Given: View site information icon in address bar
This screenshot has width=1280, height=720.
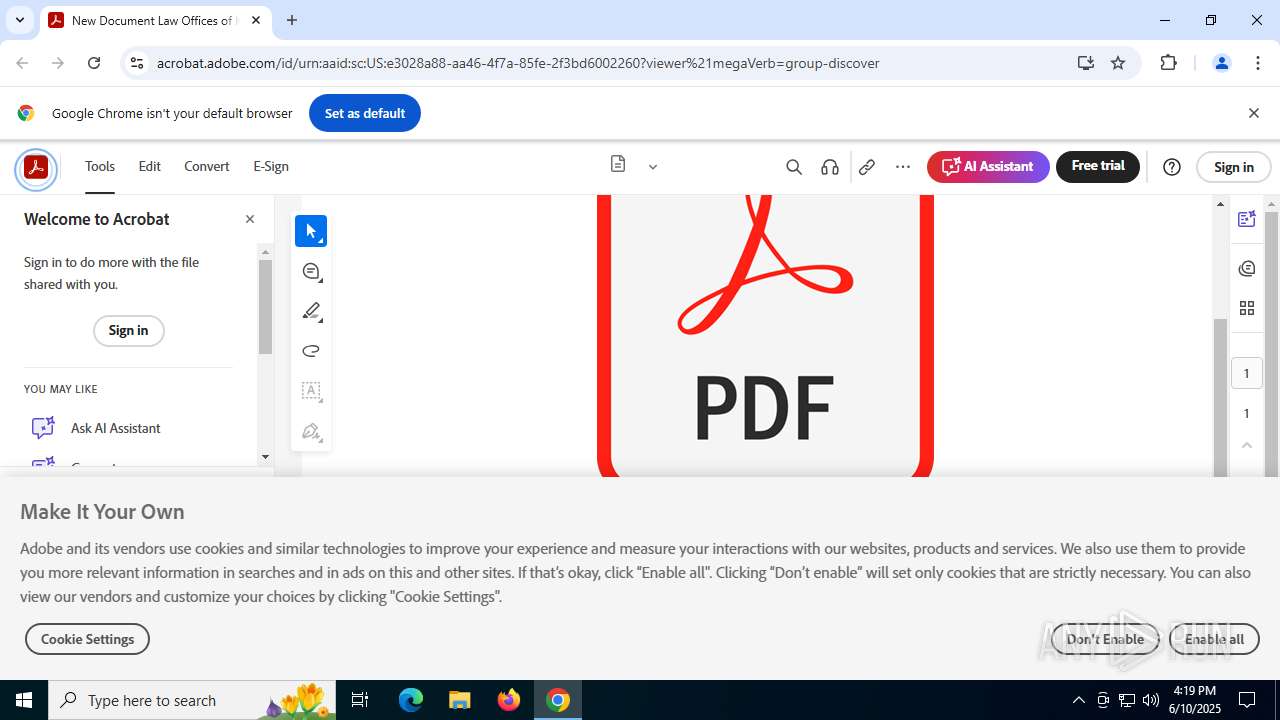Looking at the screenshot, I should 137,63.
